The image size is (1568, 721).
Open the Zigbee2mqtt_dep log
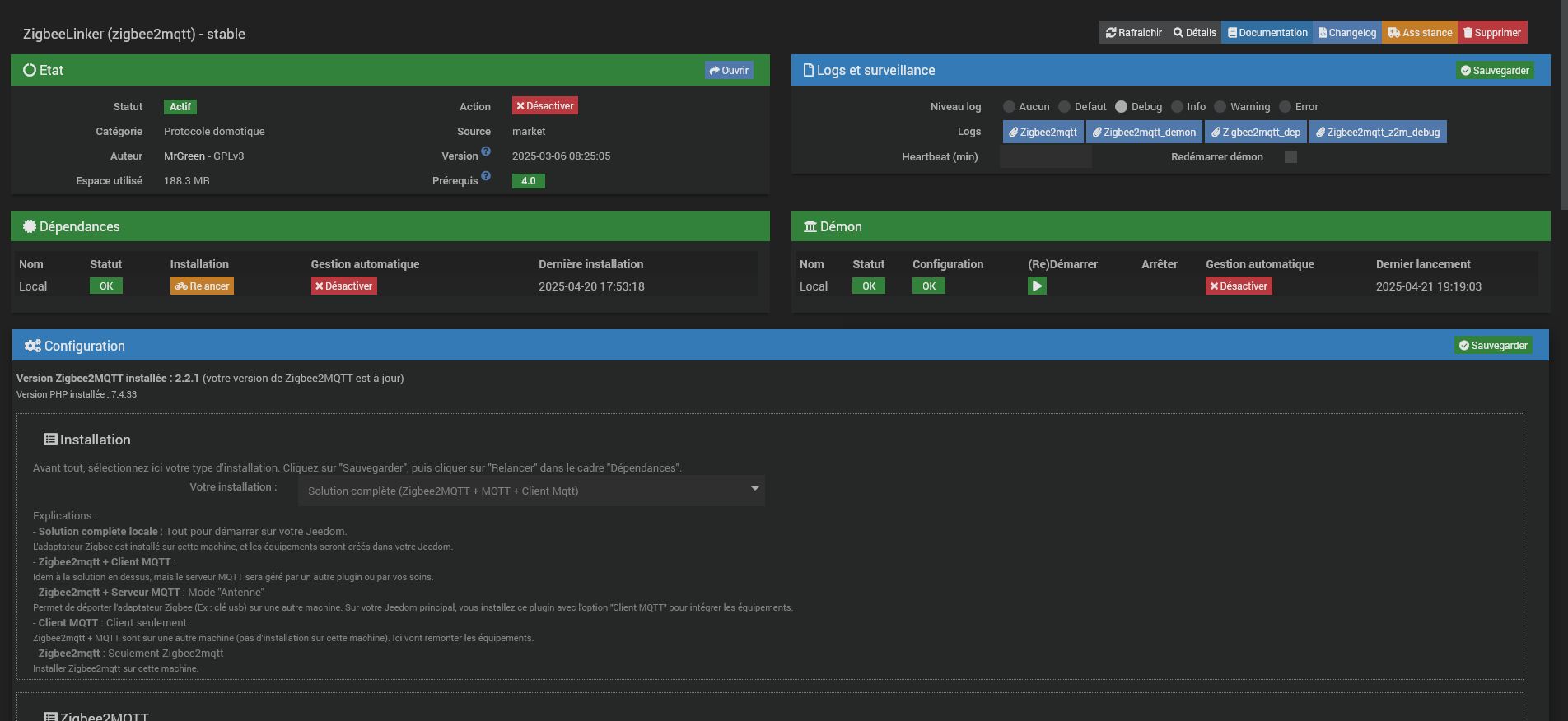click(1256, 133)
